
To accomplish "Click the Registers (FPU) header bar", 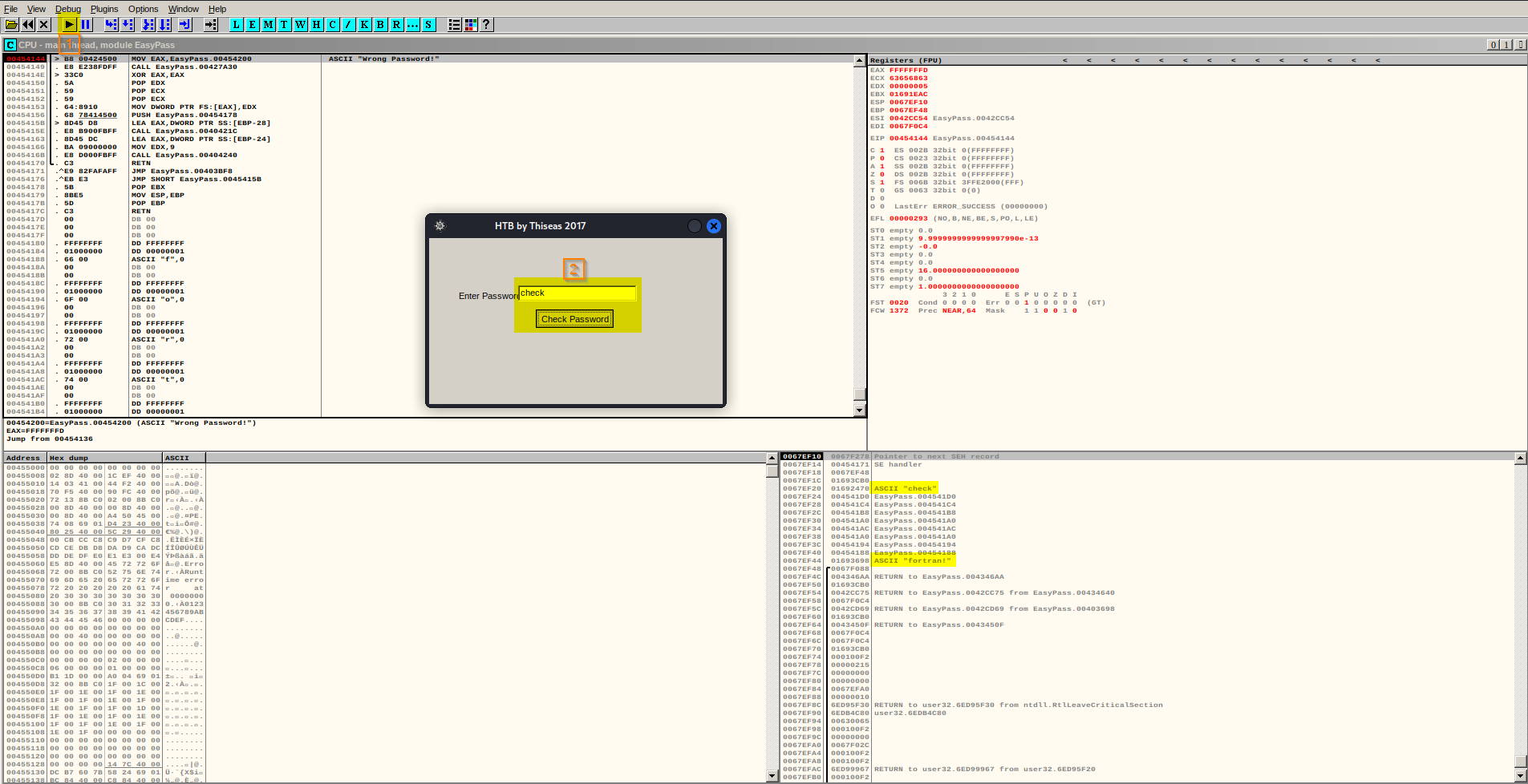I will [1197, 60].
